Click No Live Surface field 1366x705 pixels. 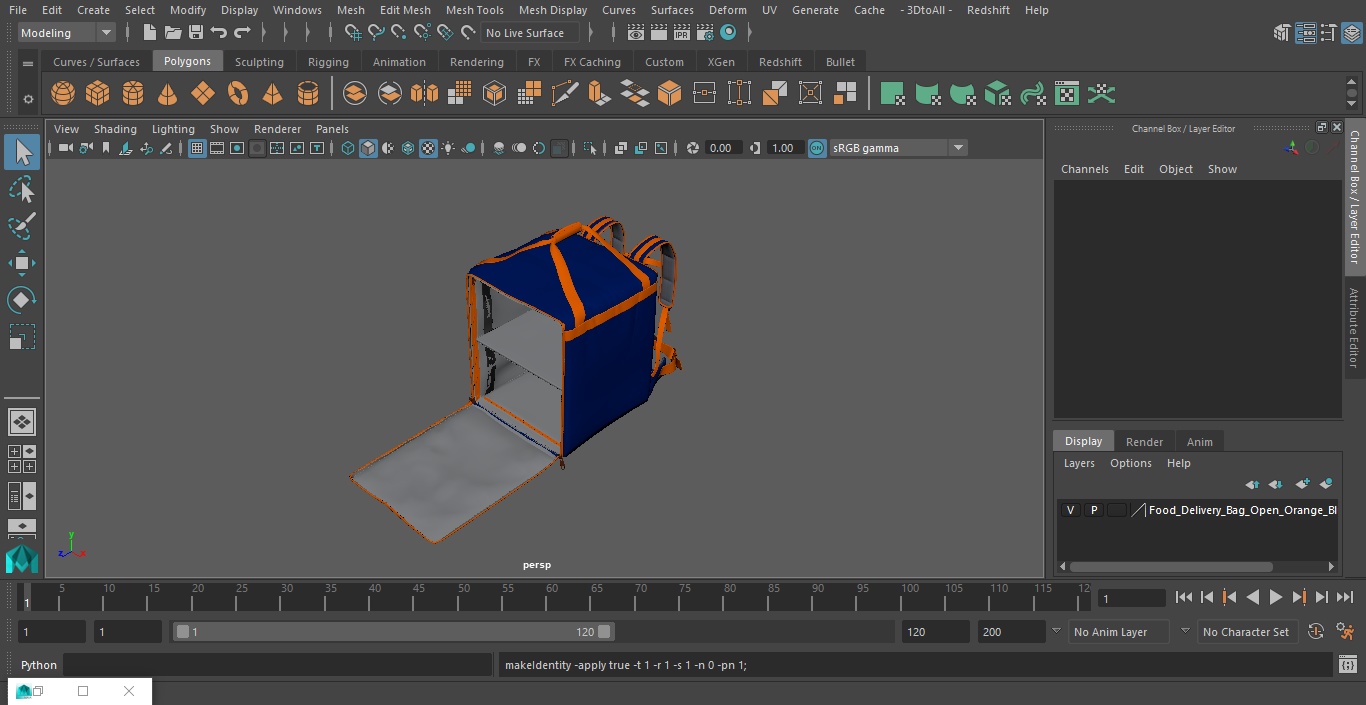pos(530,33)
